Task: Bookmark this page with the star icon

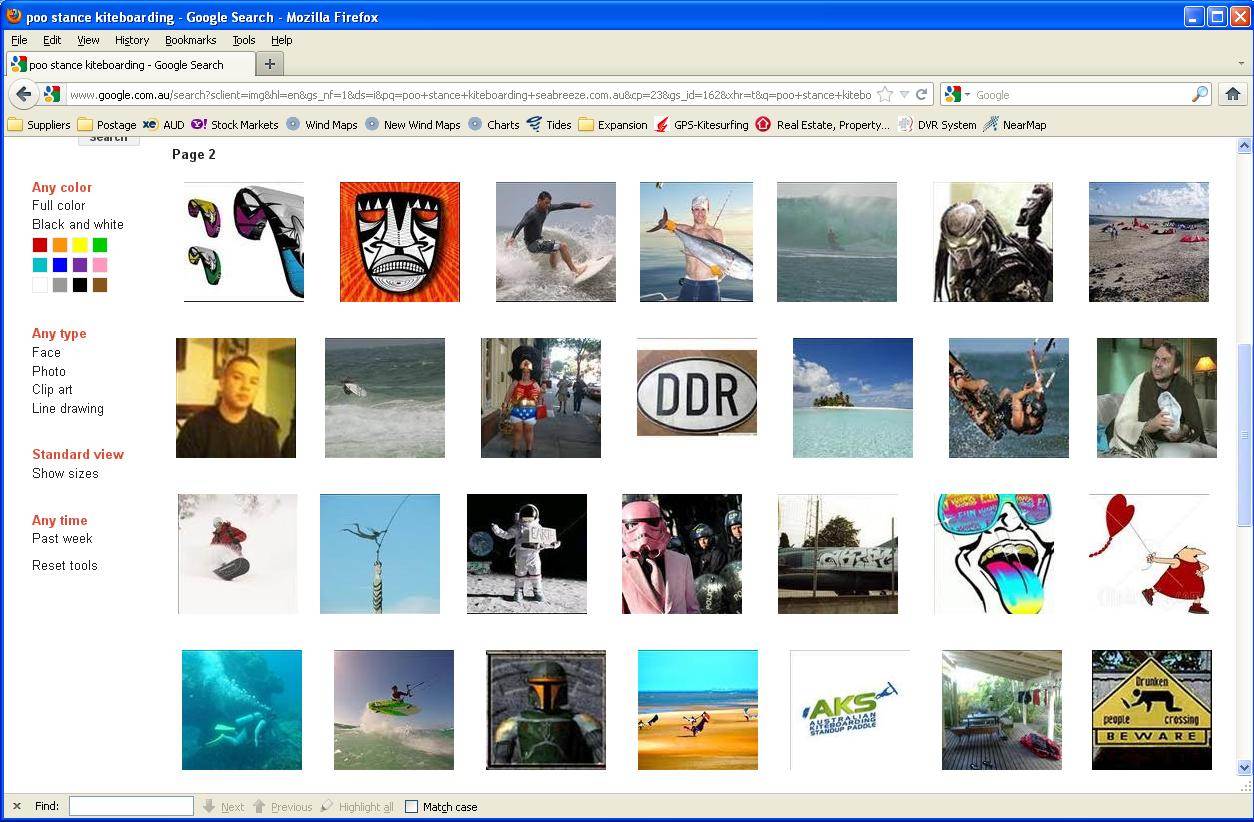Action: 885,94
